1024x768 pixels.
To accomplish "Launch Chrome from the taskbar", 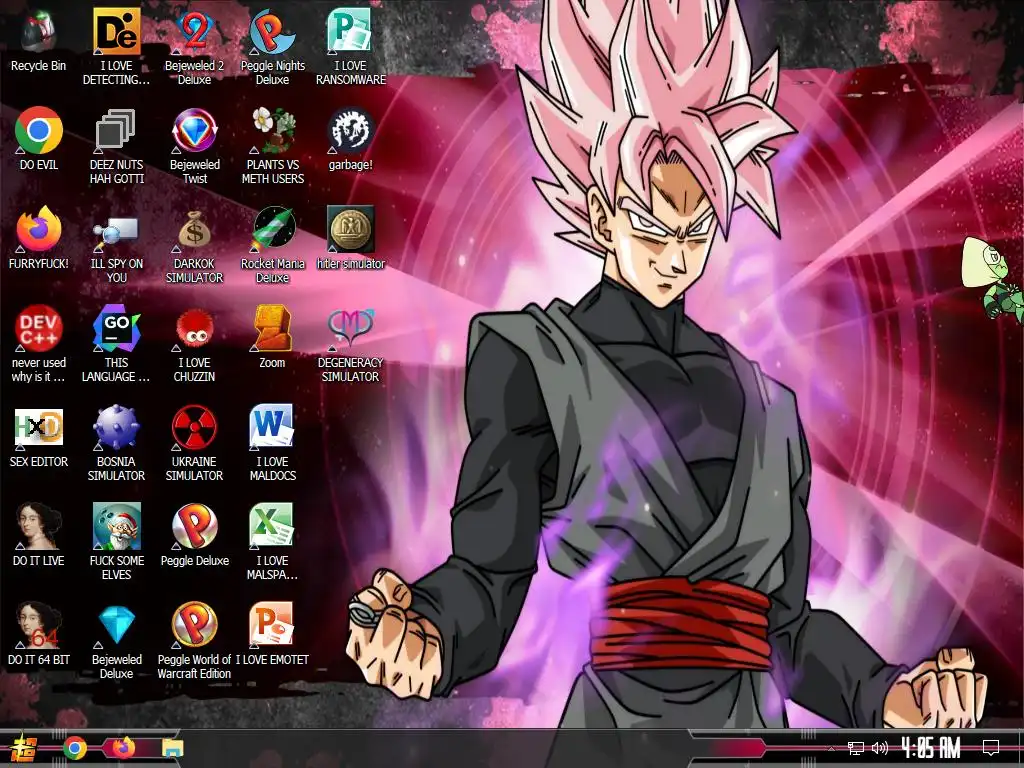I will pyautogui.click(x=75, y=748).
